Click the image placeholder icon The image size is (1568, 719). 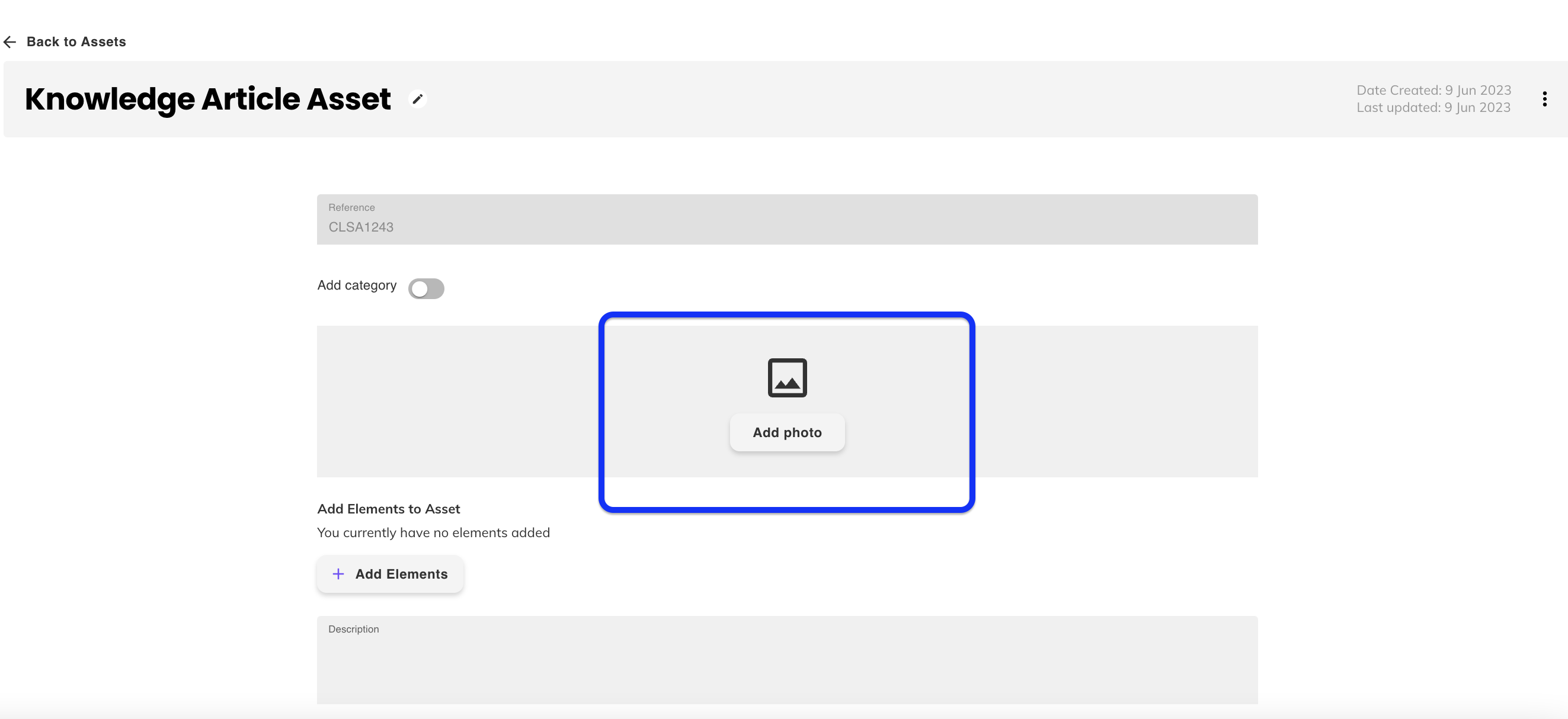[787, 378]
